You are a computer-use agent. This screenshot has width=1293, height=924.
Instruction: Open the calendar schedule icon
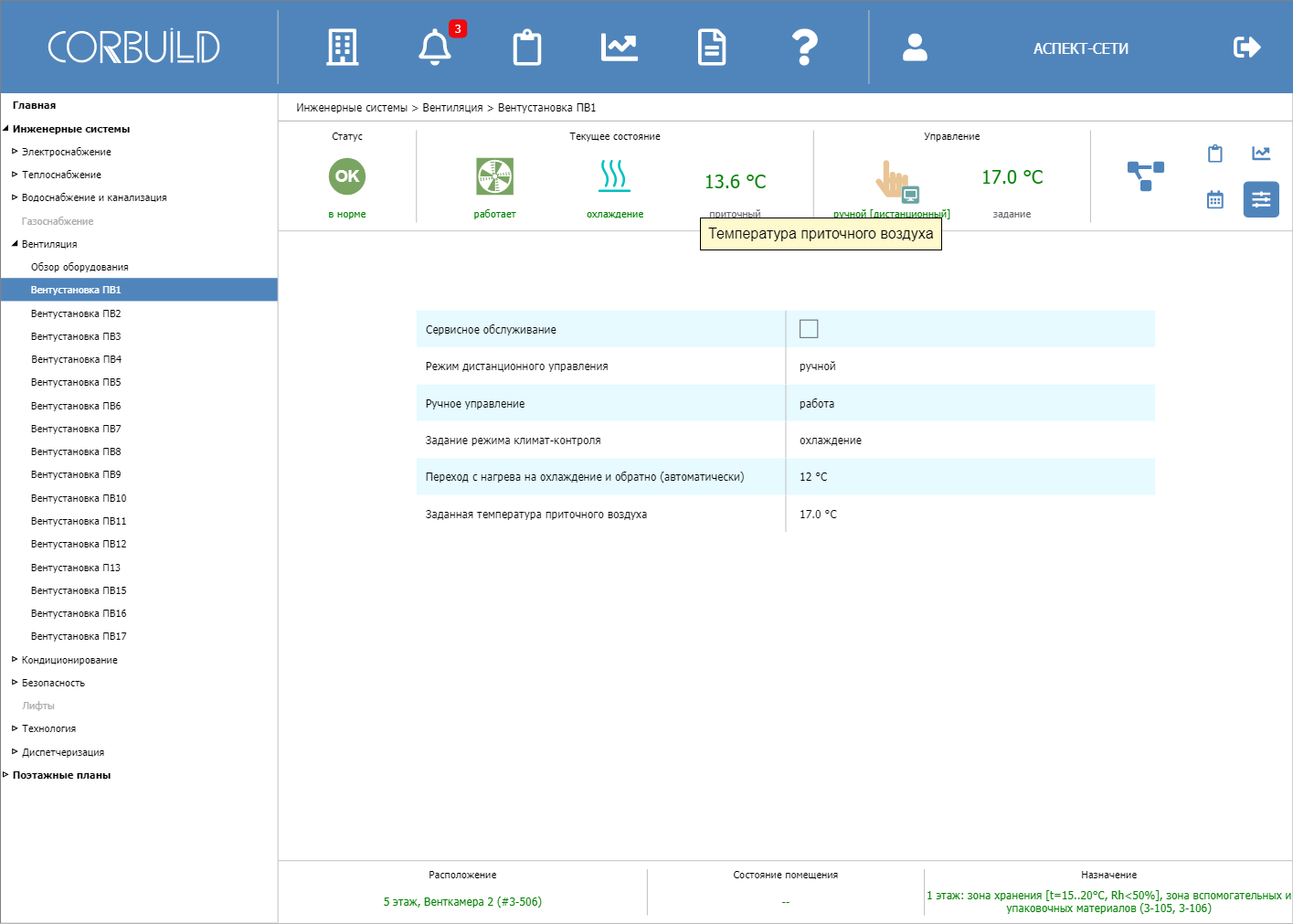tap(1214, 199)
